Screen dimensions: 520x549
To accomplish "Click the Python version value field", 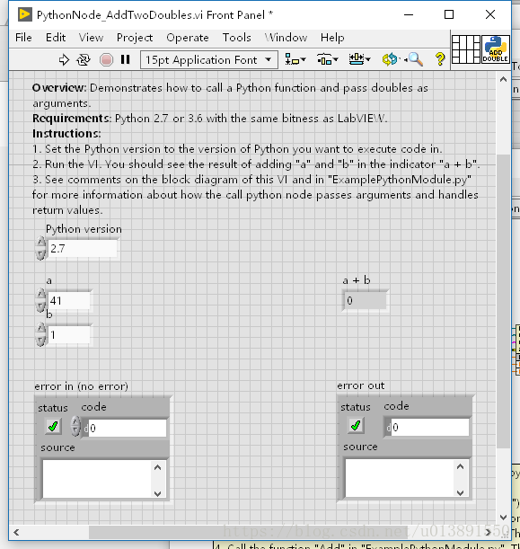I will point(83,249).
